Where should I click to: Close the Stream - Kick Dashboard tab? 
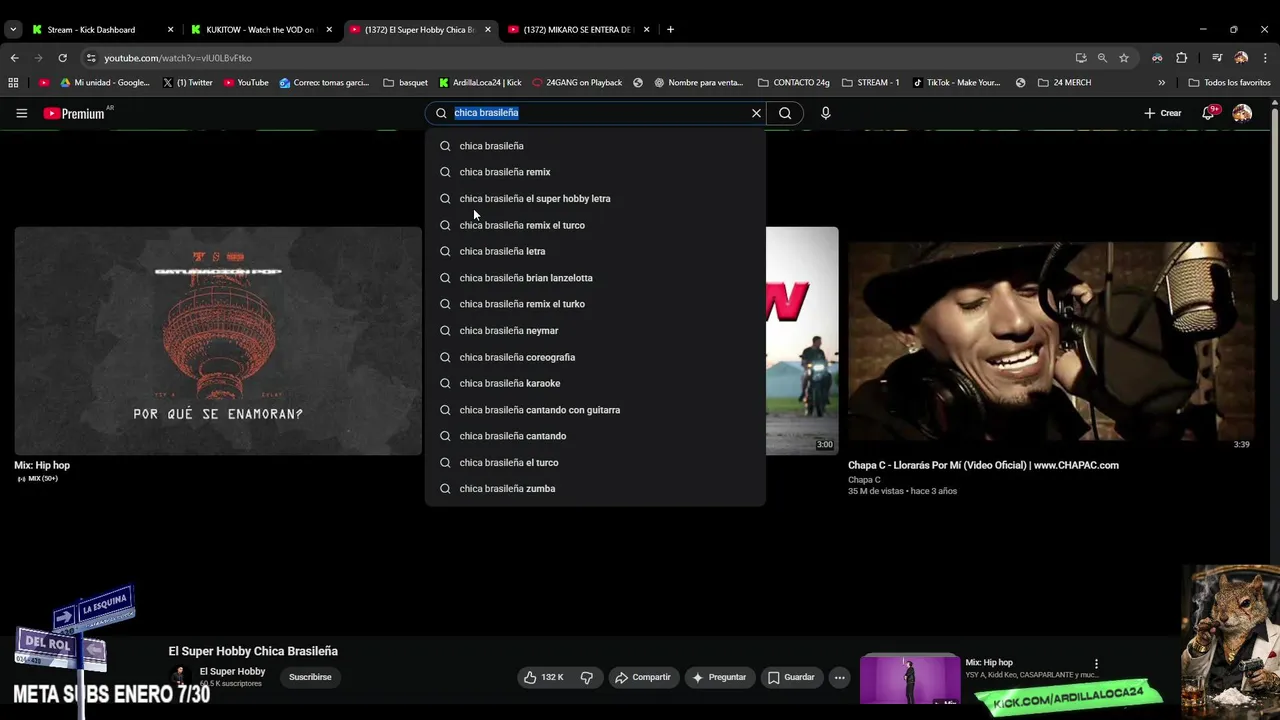[x=170, y=30]
